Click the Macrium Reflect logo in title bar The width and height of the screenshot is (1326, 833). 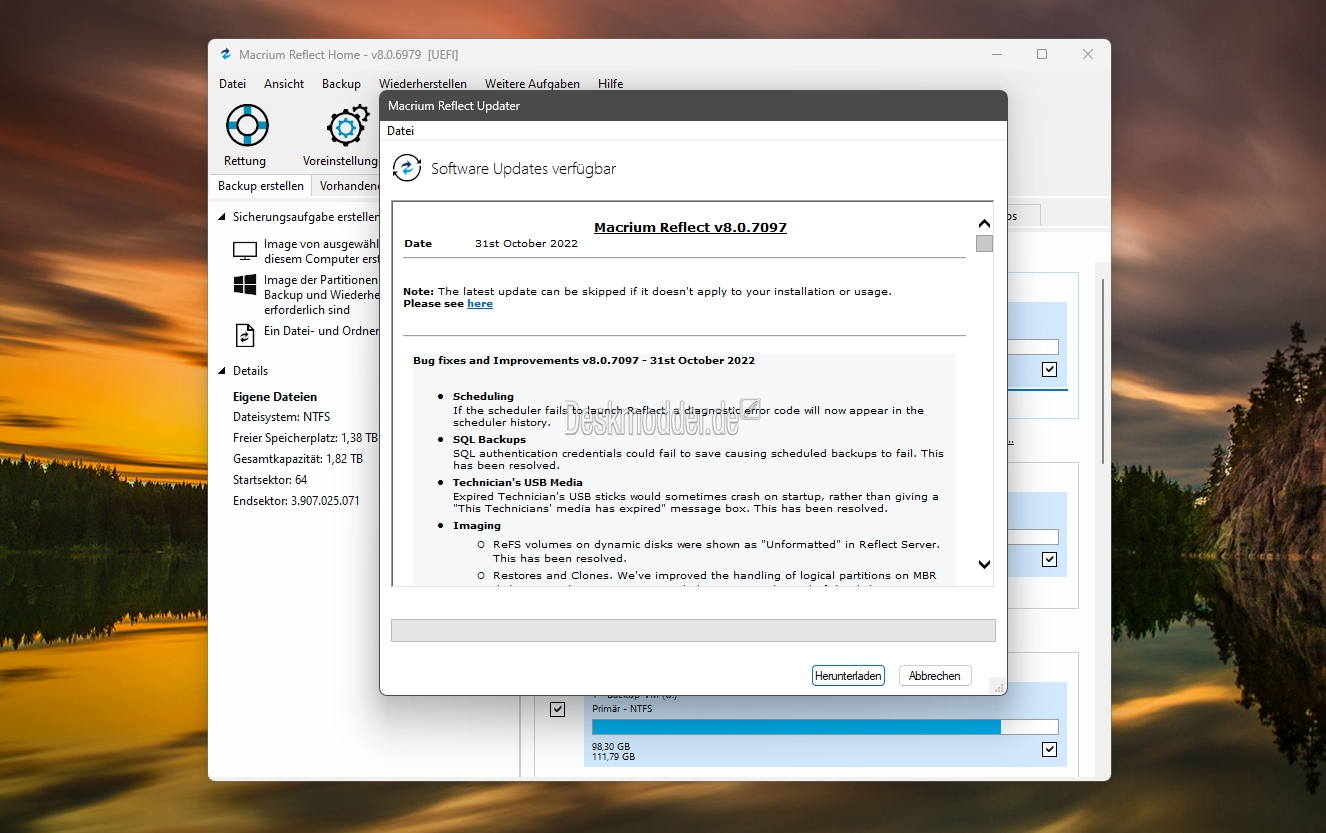coord(225,54)
